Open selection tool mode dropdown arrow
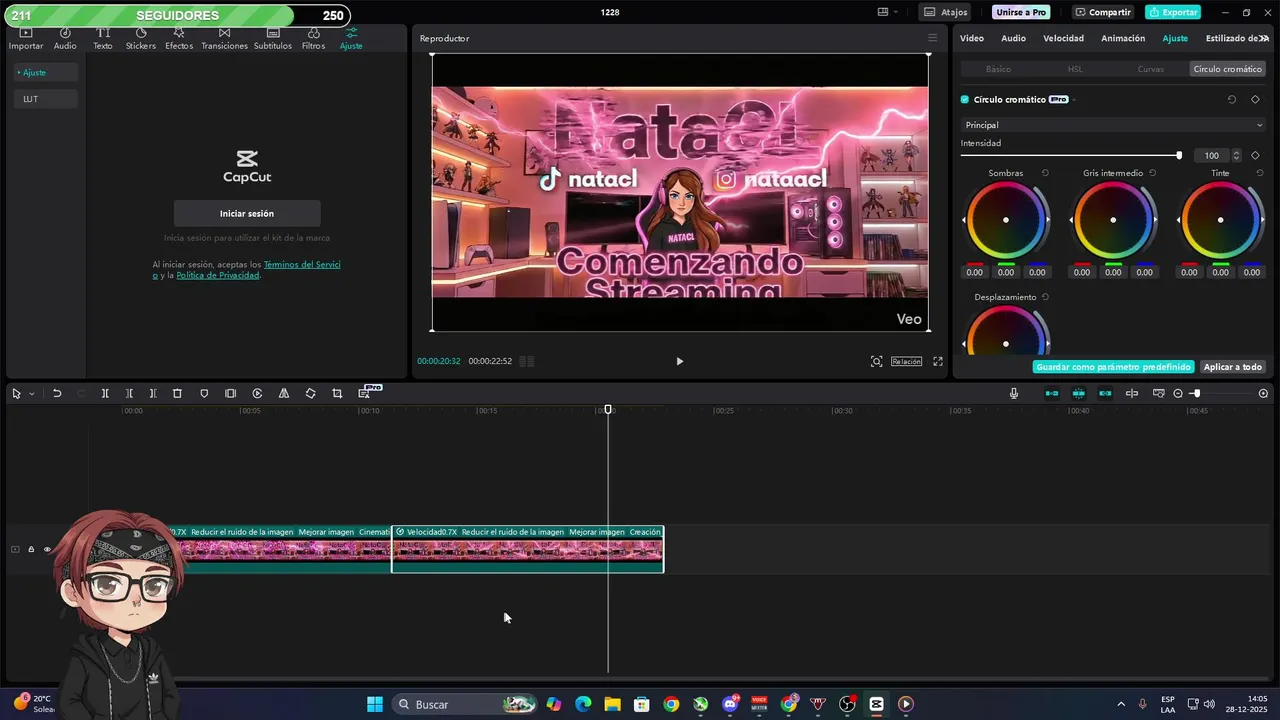Viewport: 1280px width, 720px height. coord(31,393)
